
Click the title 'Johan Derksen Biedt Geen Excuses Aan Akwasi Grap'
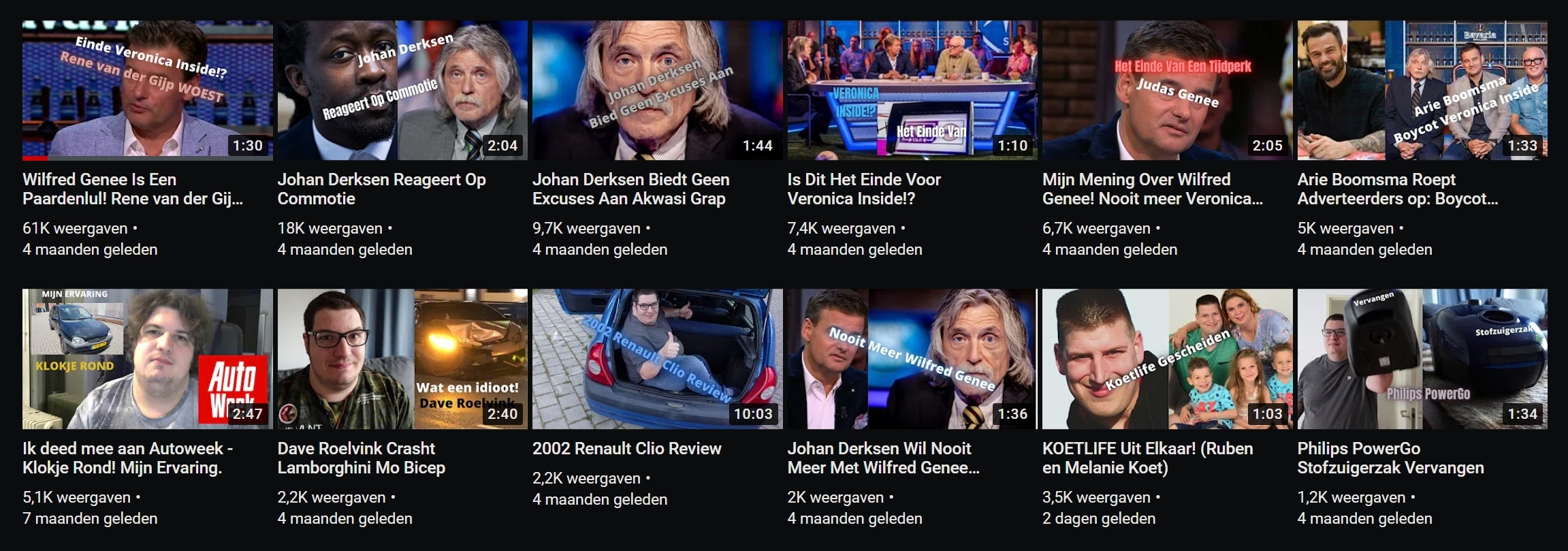tap(630, 189)
